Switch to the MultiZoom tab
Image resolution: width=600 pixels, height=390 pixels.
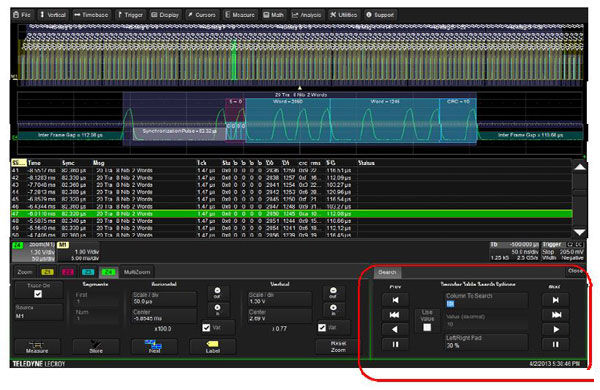137,272
